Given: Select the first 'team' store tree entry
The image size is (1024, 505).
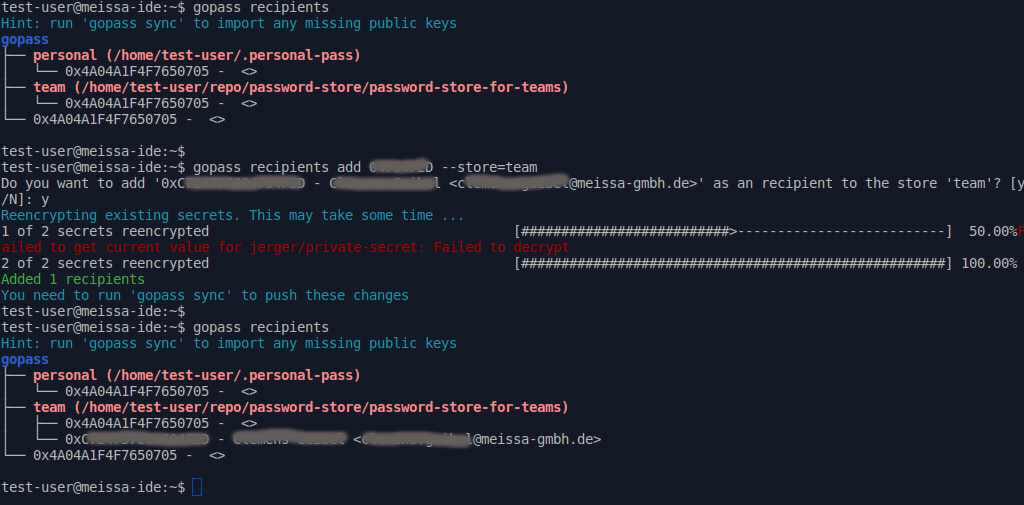Looking at the screenshot, I should click(300, 87).
